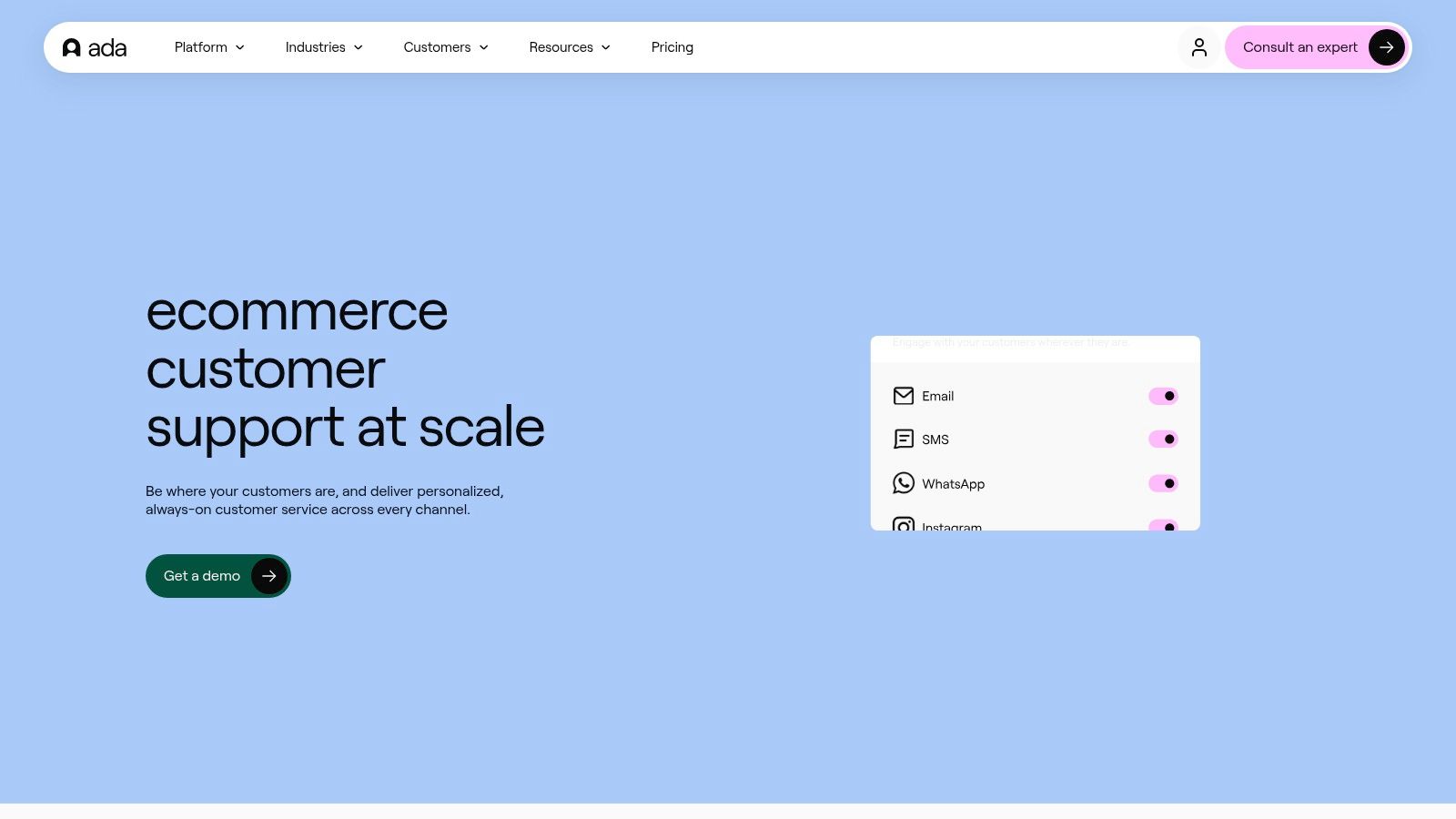
Task: Click the SMS message icon
Action: 903,440
